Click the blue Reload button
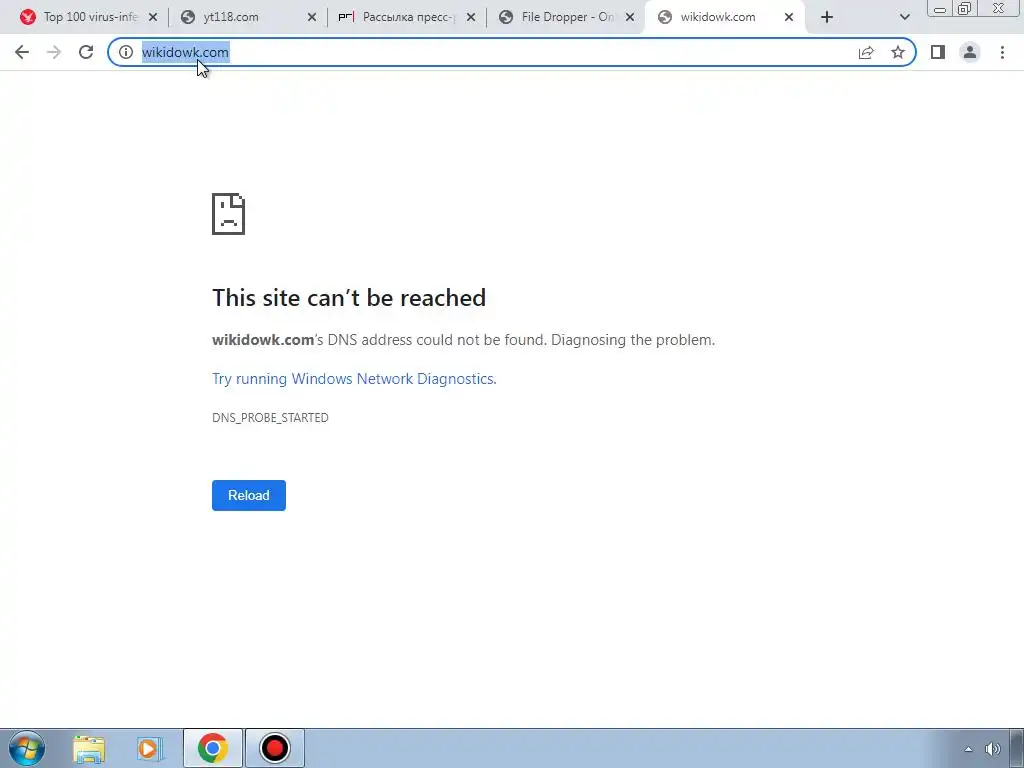The image size is (1024, 768). (x=249, y=495)
